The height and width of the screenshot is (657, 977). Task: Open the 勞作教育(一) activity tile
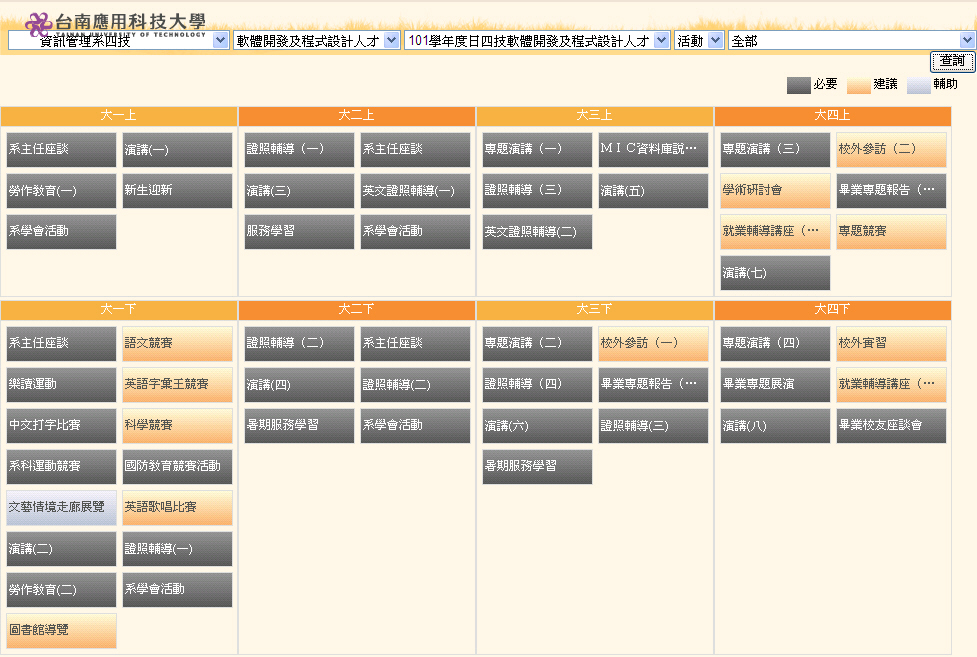[61, 191]
